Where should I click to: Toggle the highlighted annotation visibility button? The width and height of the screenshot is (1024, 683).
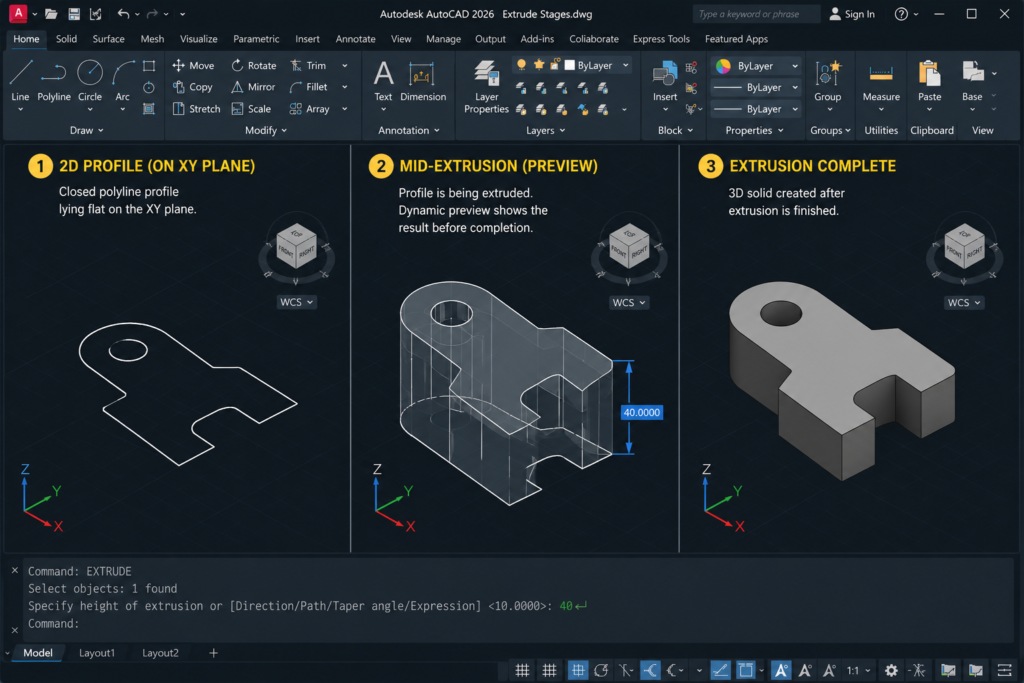click(780, 670)
